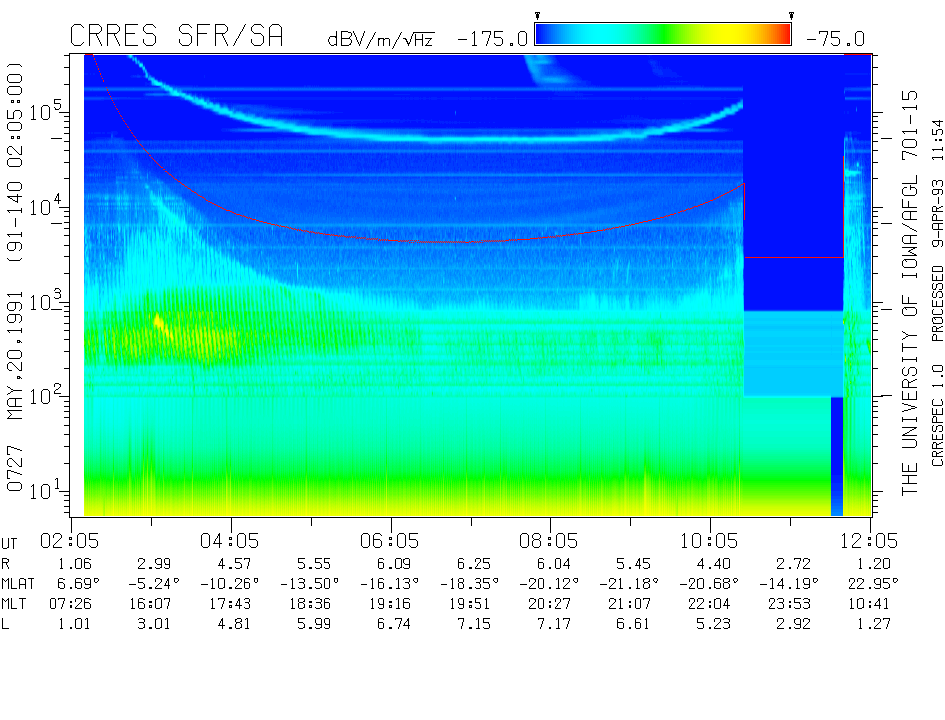Screen dimensions: 945x720
Task: Click the vertical 0727 orbit label
Action: (14, 468)
